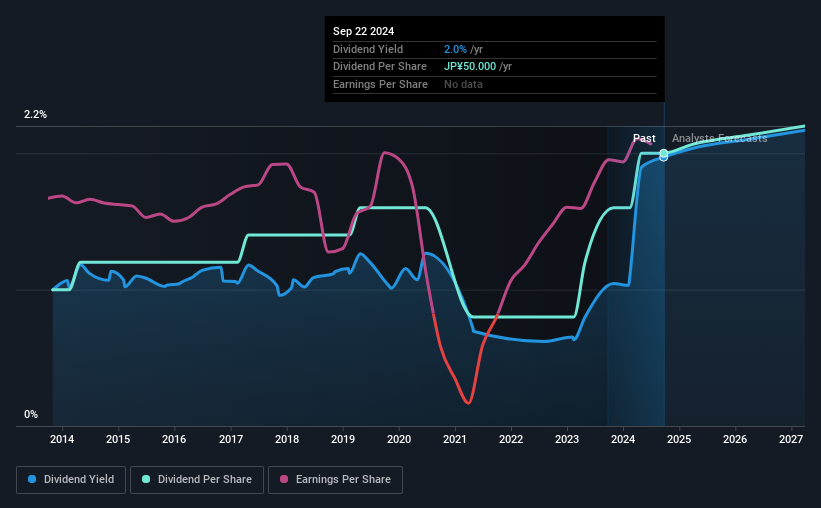Click the 2019 x-axis year label
This screenshot has width=821, height=508.
tap(343, 439)
